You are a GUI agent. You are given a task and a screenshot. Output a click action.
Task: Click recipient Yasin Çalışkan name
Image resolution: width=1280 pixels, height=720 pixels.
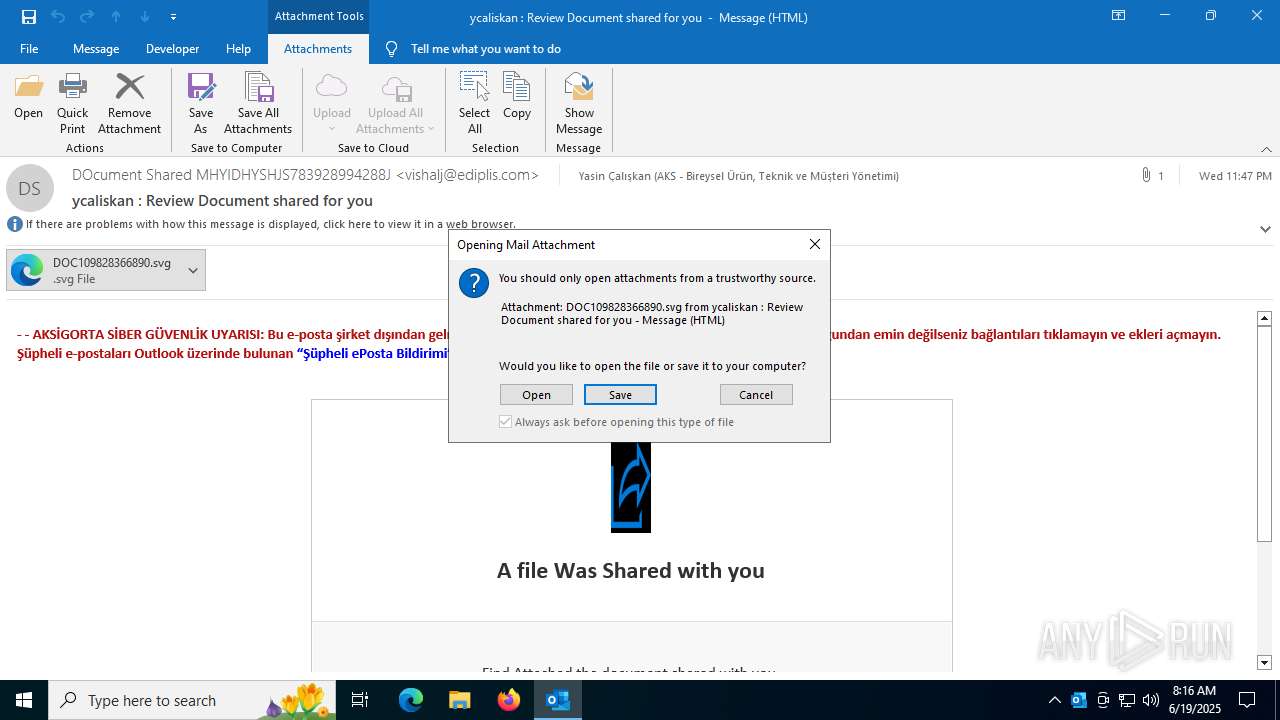738,176
